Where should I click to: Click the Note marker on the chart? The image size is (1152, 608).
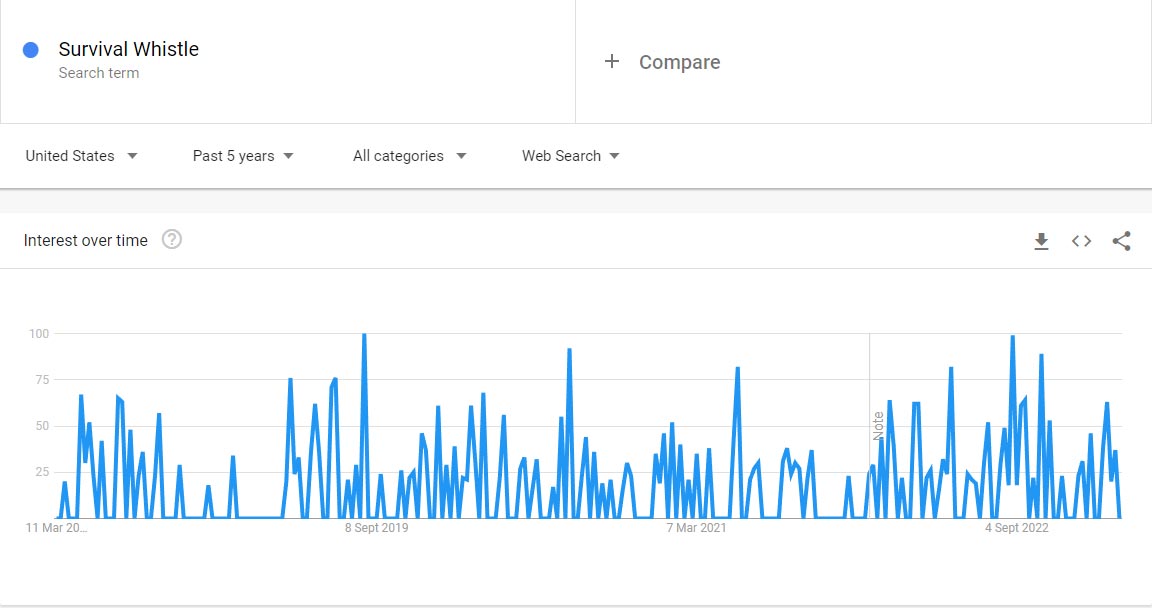878,425
